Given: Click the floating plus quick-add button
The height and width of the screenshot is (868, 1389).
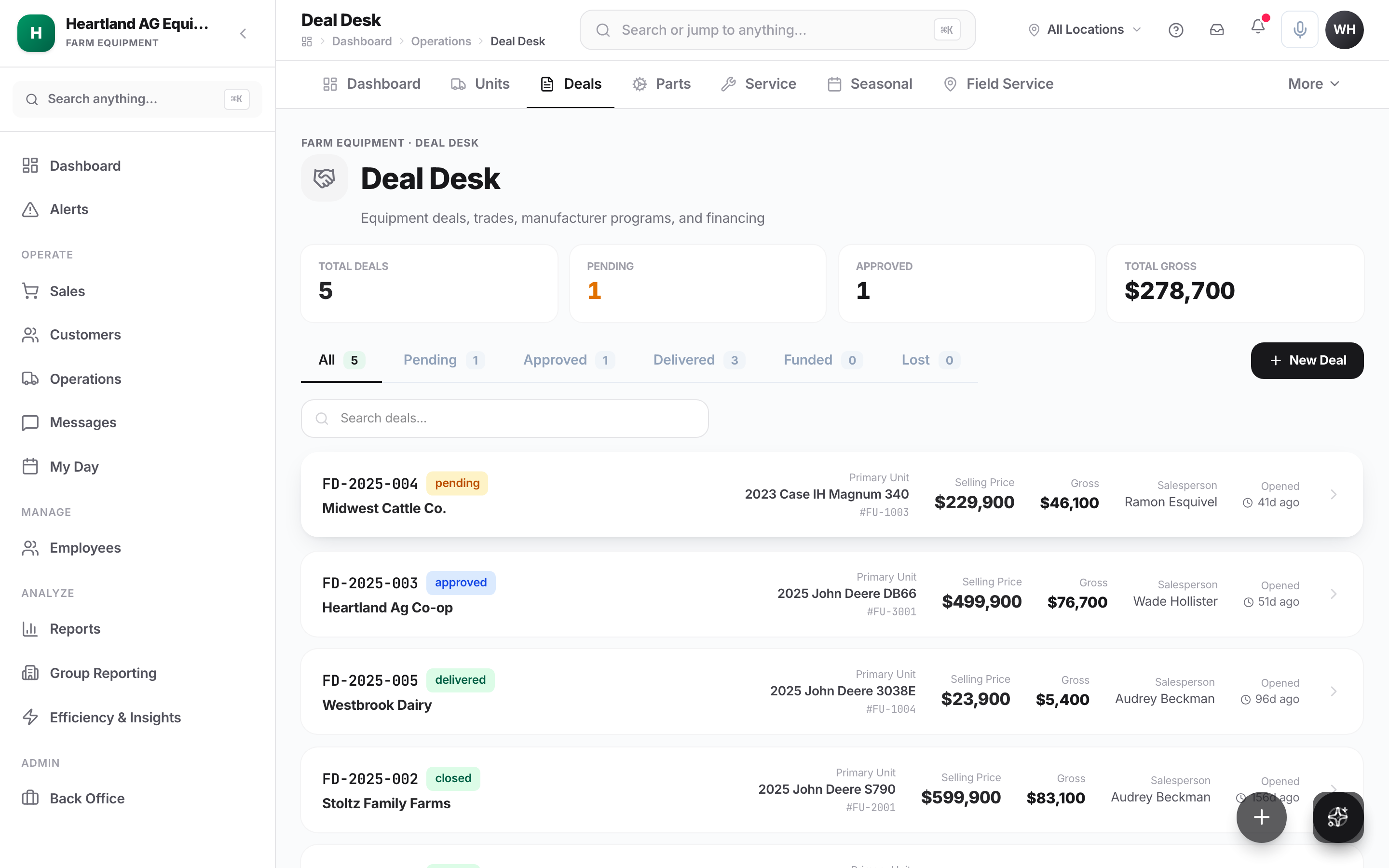Looking at the screenshot, I should 1261,817.
